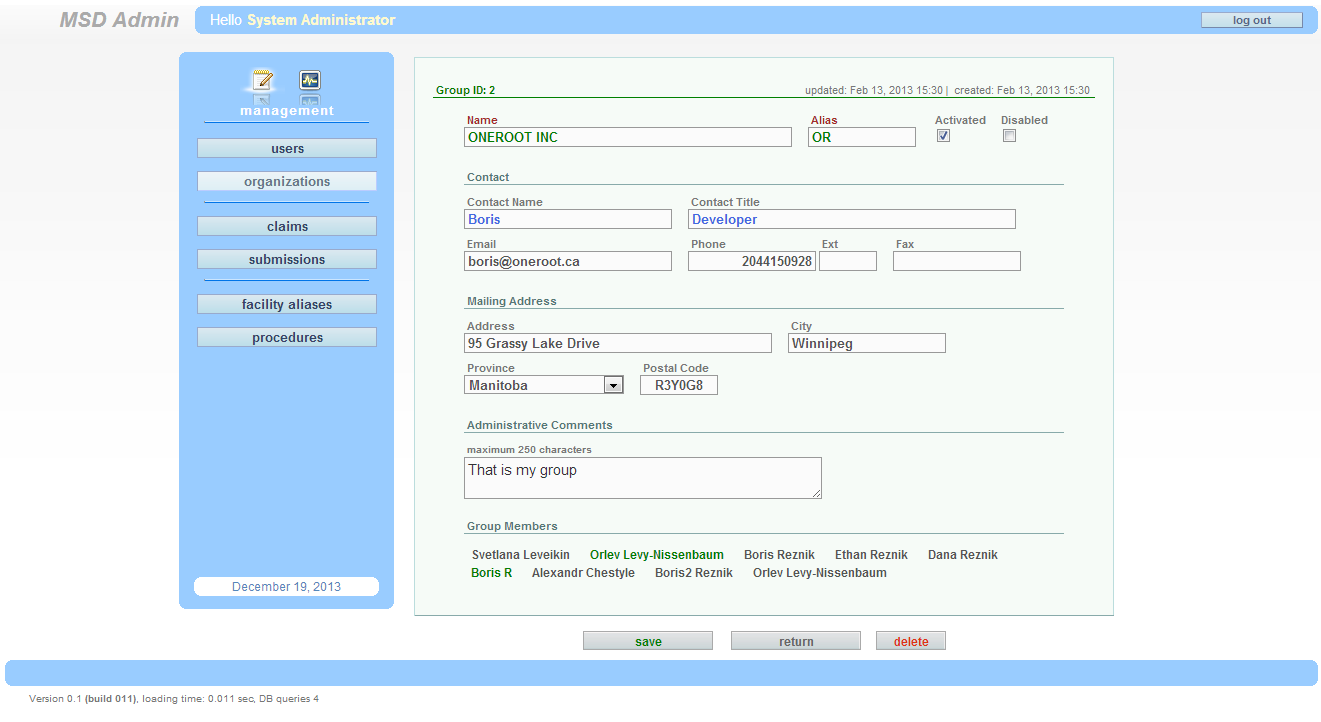Click the Group ID: 2 label
Image resolution: width=1321 pixels, height=722 pixels.
coord(465,90)
